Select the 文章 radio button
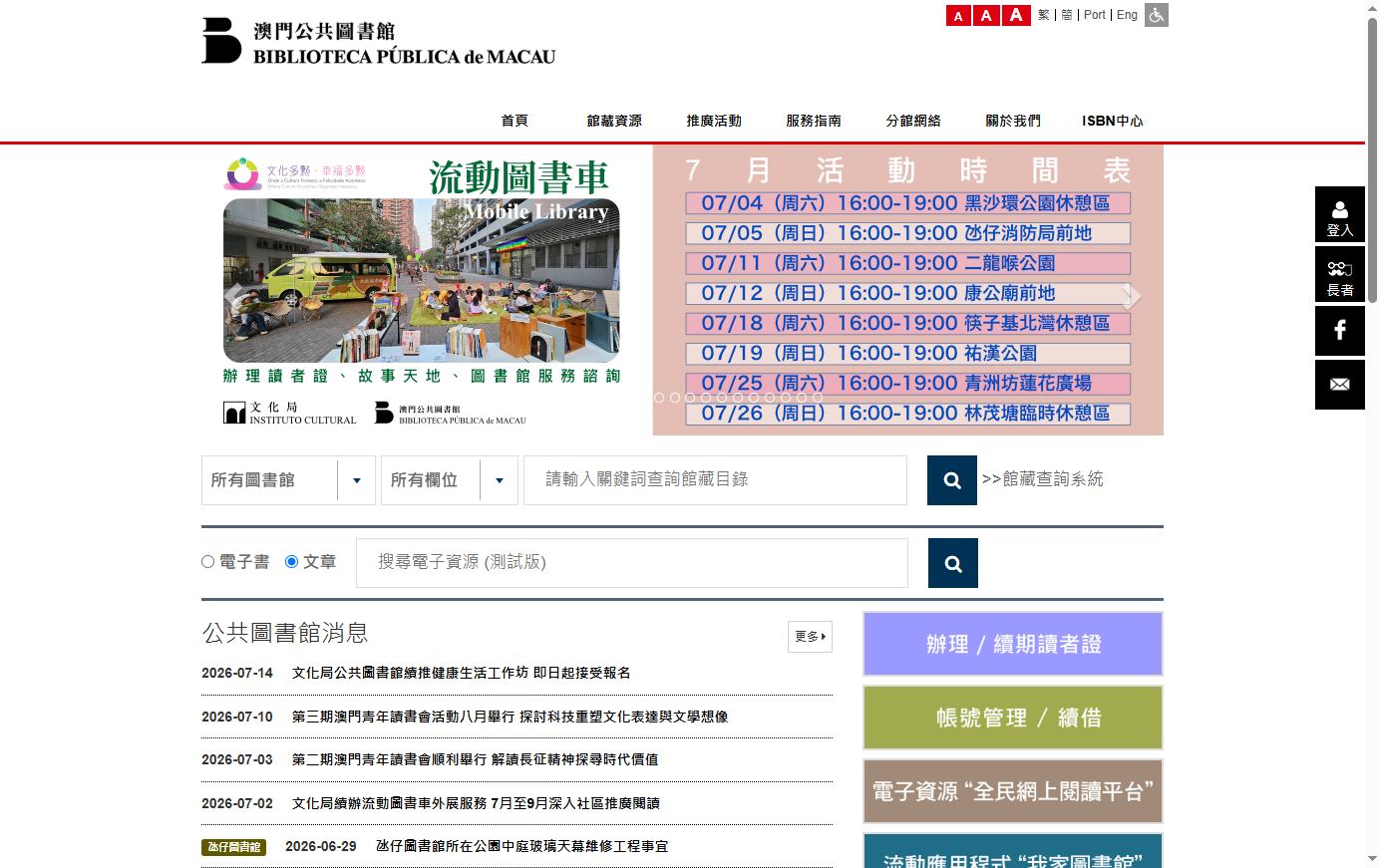Viewport: 1380px width, 868px height. pos(292,562)
